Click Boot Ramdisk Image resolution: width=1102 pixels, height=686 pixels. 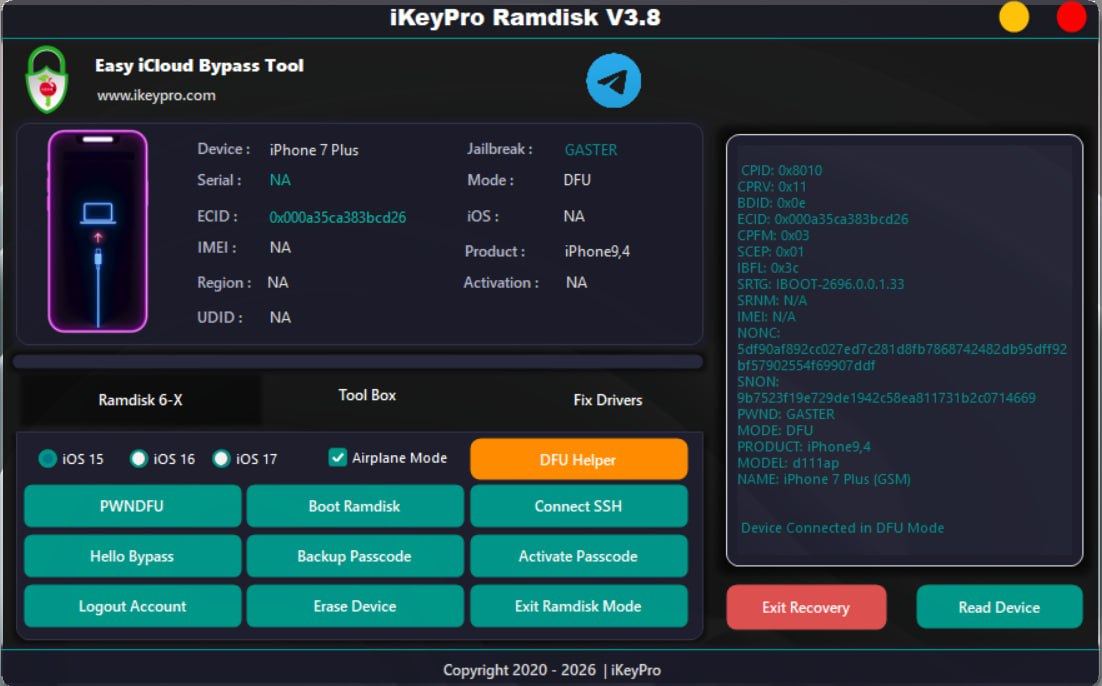[x=355, y=506]
